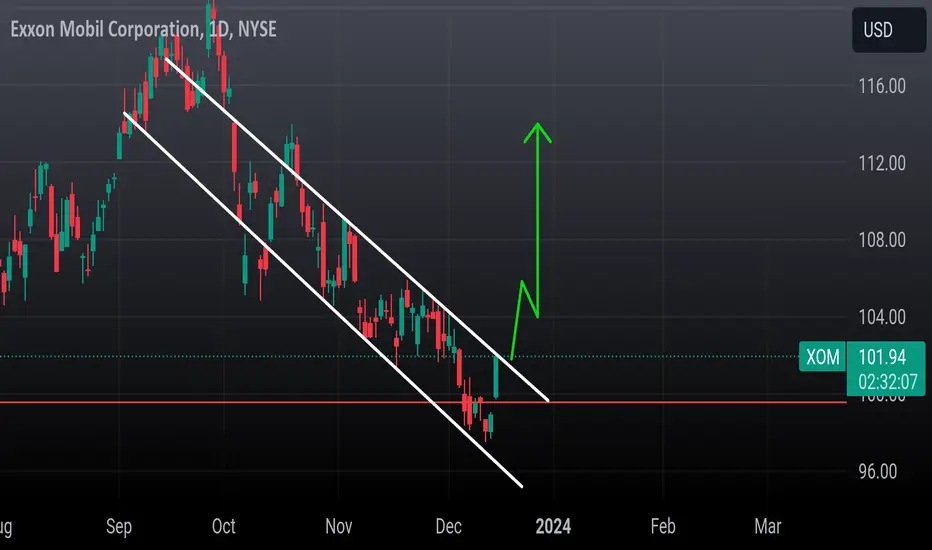Click the 02:32:07 countdown timer
Screen dimensions: 932x550
pyautogui.click(x=887, y=381)
